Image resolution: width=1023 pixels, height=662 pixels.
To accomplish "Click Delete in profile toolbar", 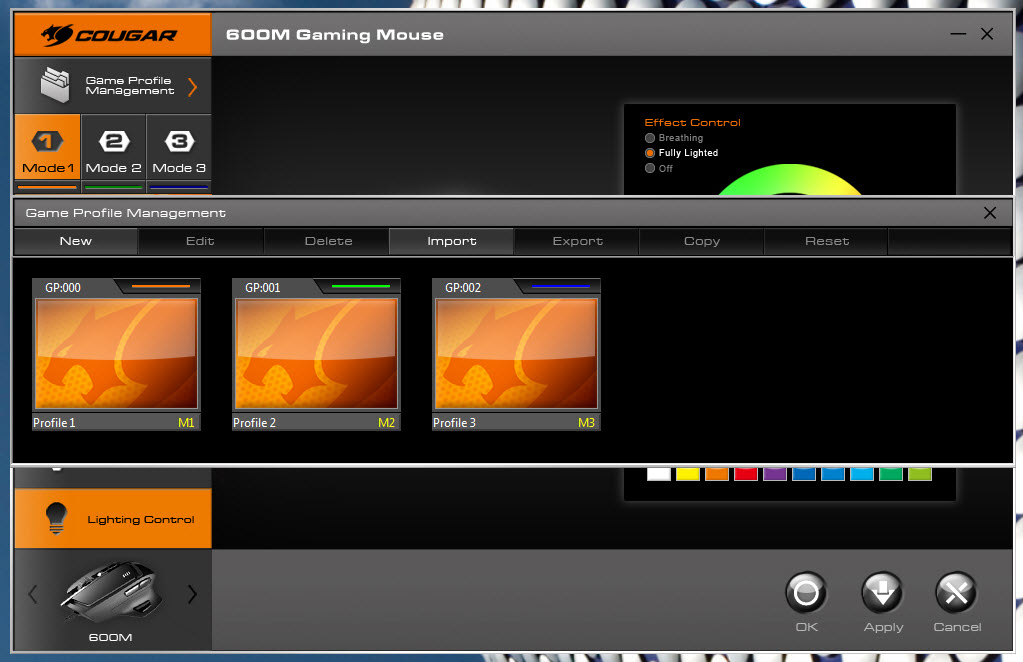I will click(328, 241).
